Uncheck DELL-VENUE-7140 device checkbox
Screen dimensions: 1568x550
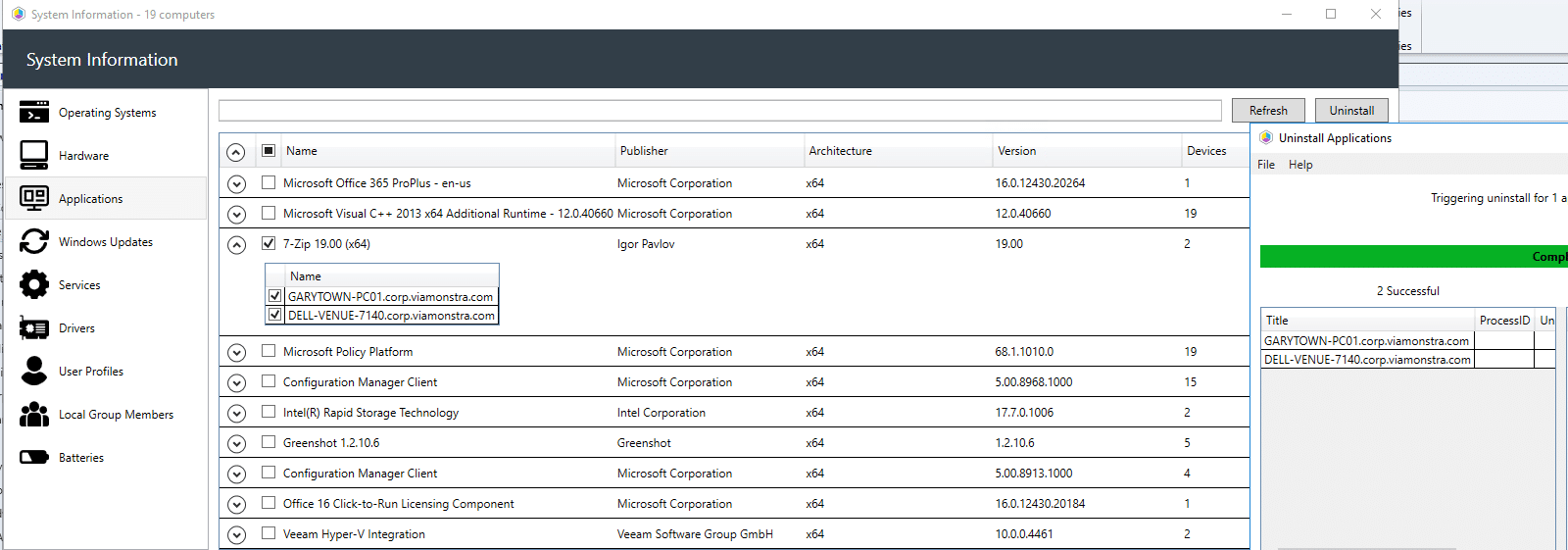pos(275,315)
